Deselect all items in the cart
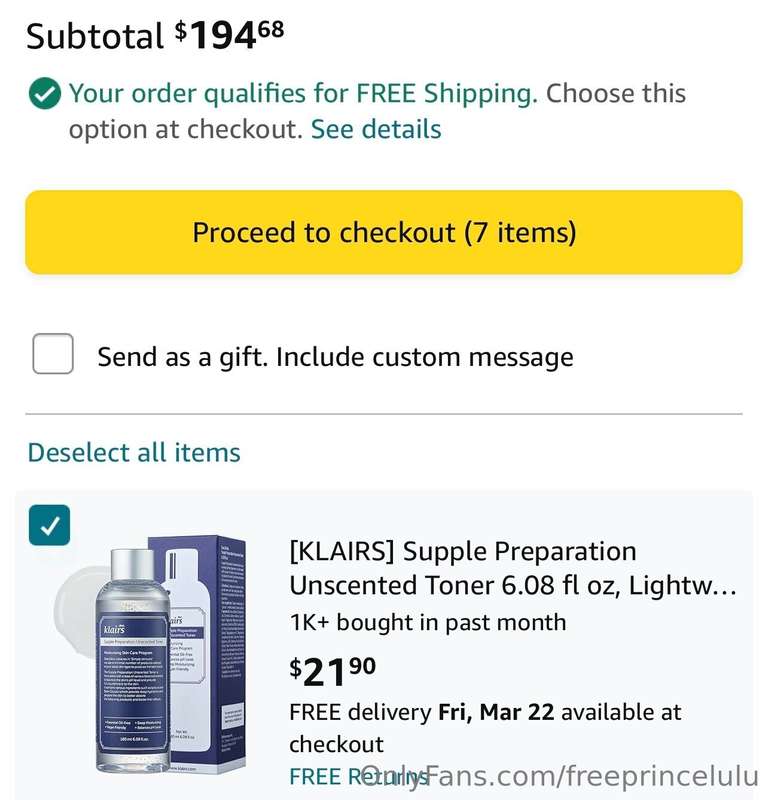Screen dimensions: 768x800 point(134,453)
